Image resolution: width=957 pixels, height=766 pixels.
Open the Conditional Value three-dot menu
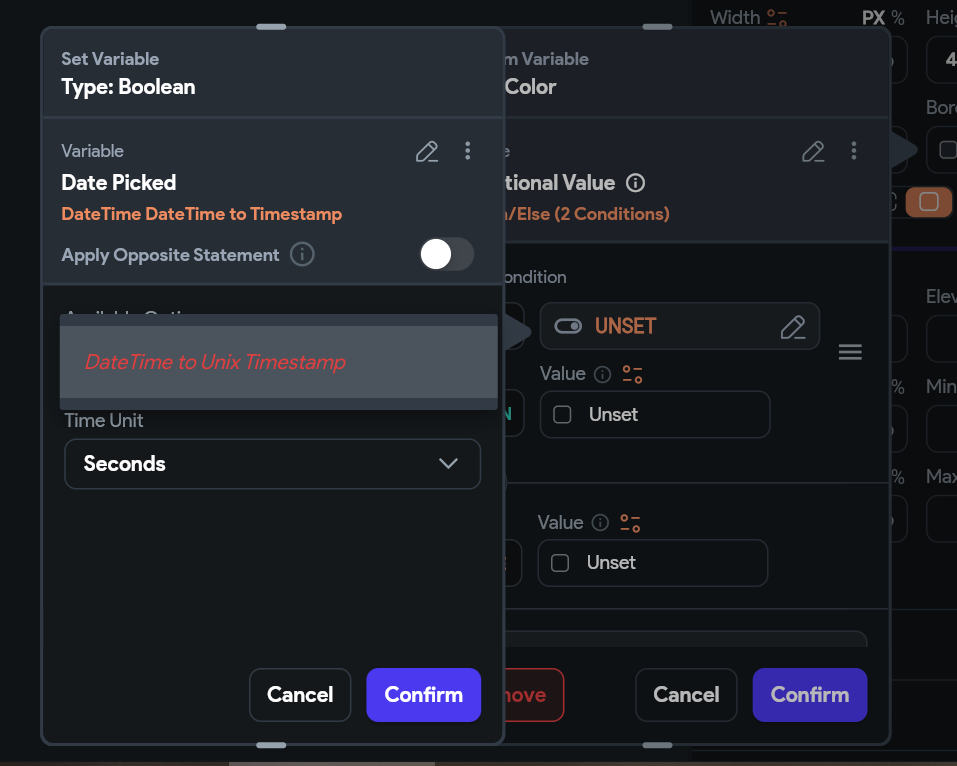click(x=854, y=151)
